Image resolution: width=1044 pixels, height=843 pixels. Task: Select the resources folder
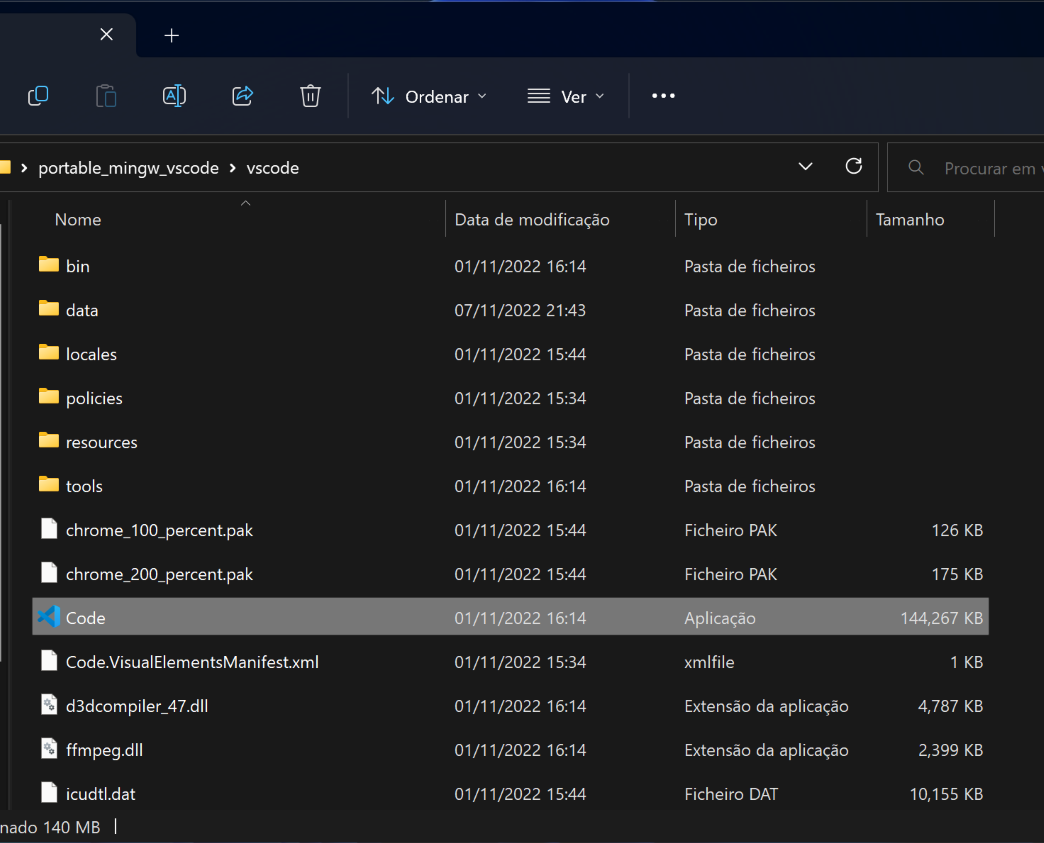[101, 442]
